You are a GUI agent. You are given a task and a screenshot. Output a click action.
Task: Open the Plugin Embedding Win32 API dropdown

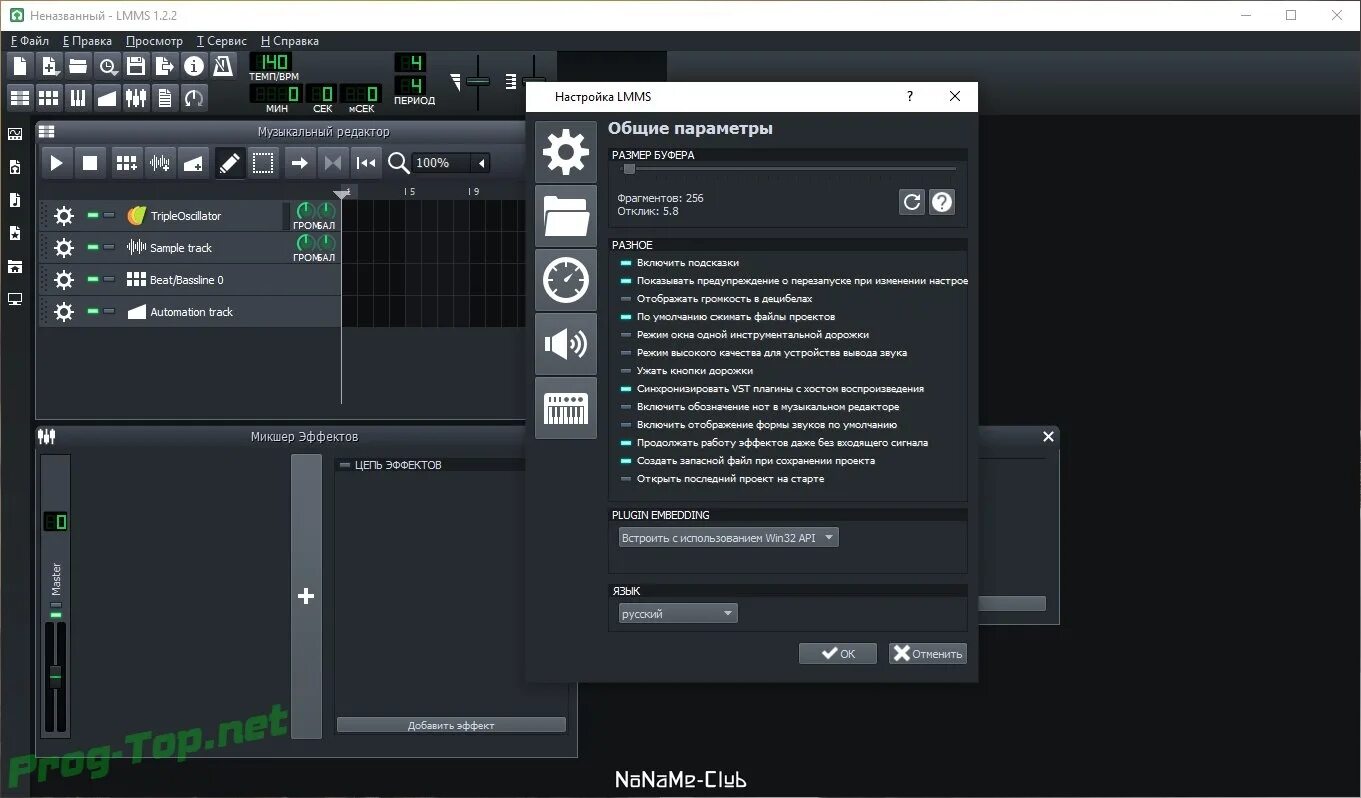[x=728, y=538]
